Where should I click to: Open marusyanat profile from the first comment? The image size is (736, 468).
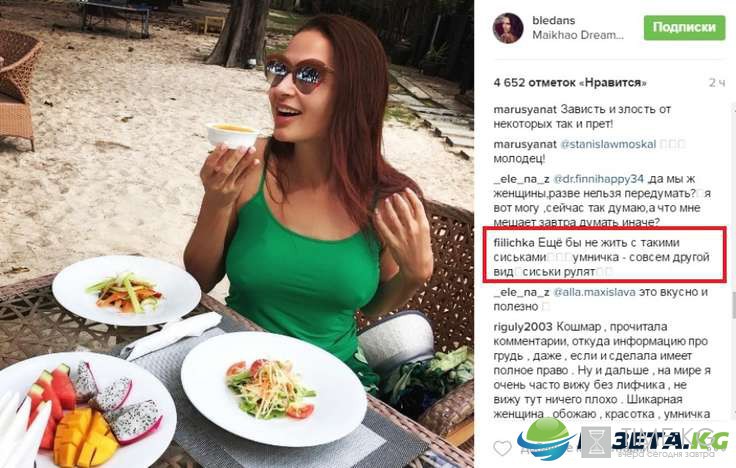(x=525, y=109)
